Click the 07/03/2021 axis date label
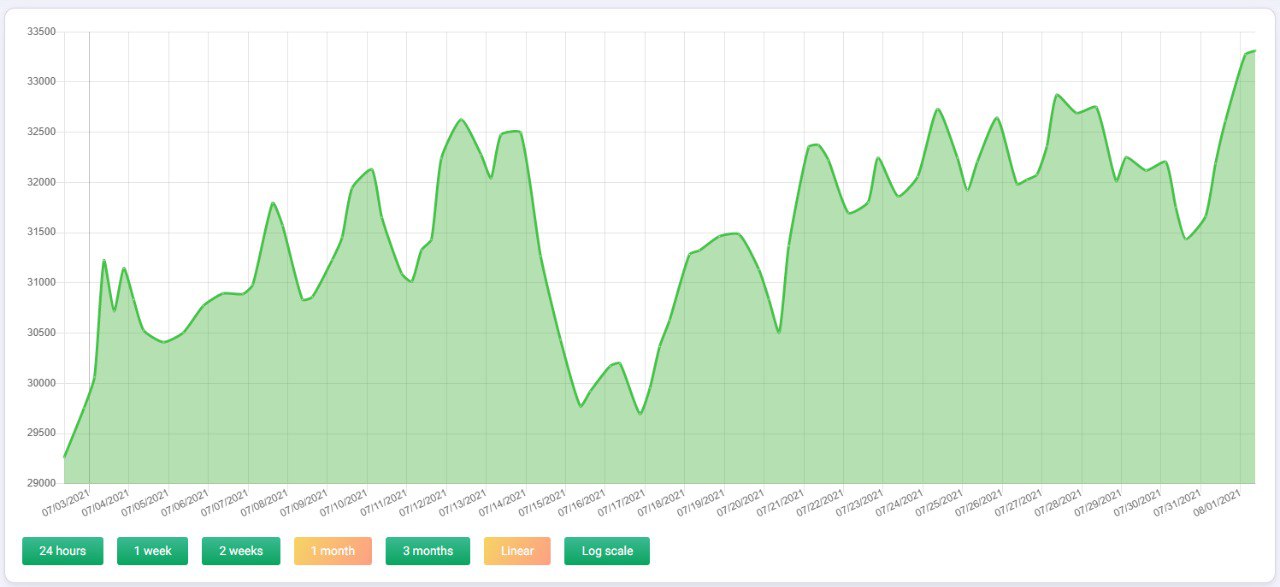The height and width of the screenshot is (587, 1280). point(68,503)
